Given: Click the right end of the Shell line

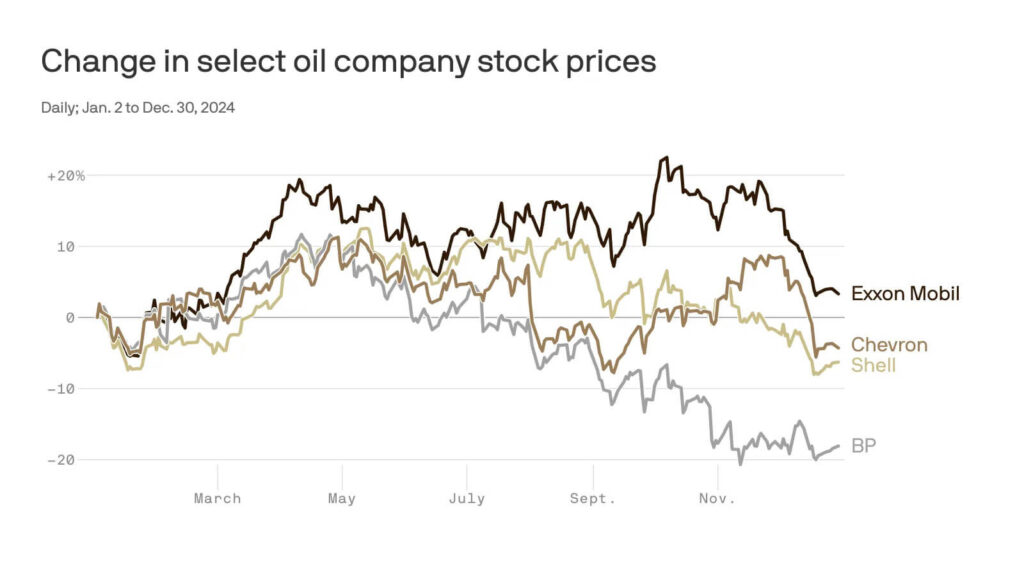Looking at the screenshot, I should pyautogui.click(x=838, y=363).
